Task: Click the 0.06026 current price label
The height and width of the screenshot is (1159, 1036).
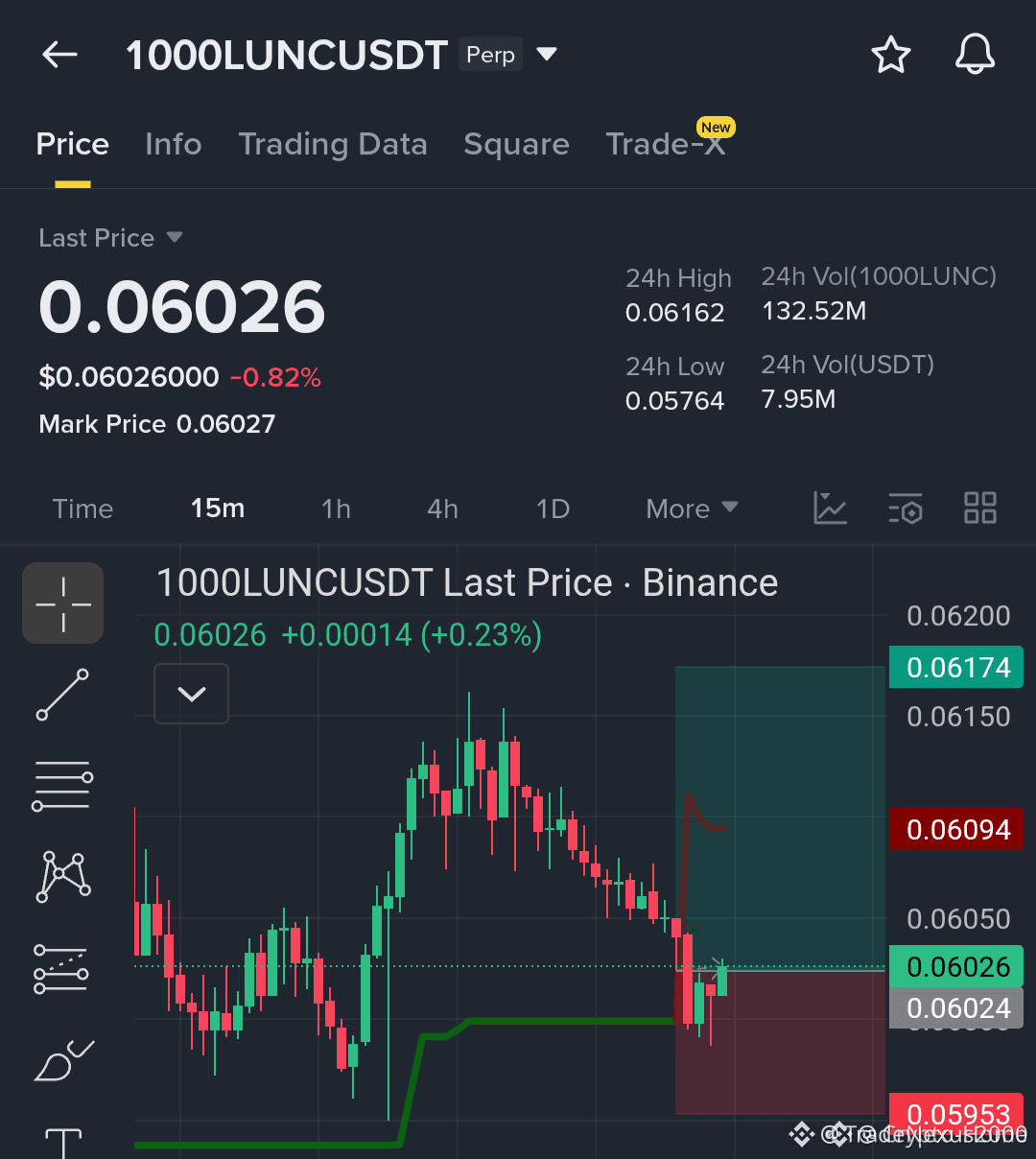Action: click(956, 966)
